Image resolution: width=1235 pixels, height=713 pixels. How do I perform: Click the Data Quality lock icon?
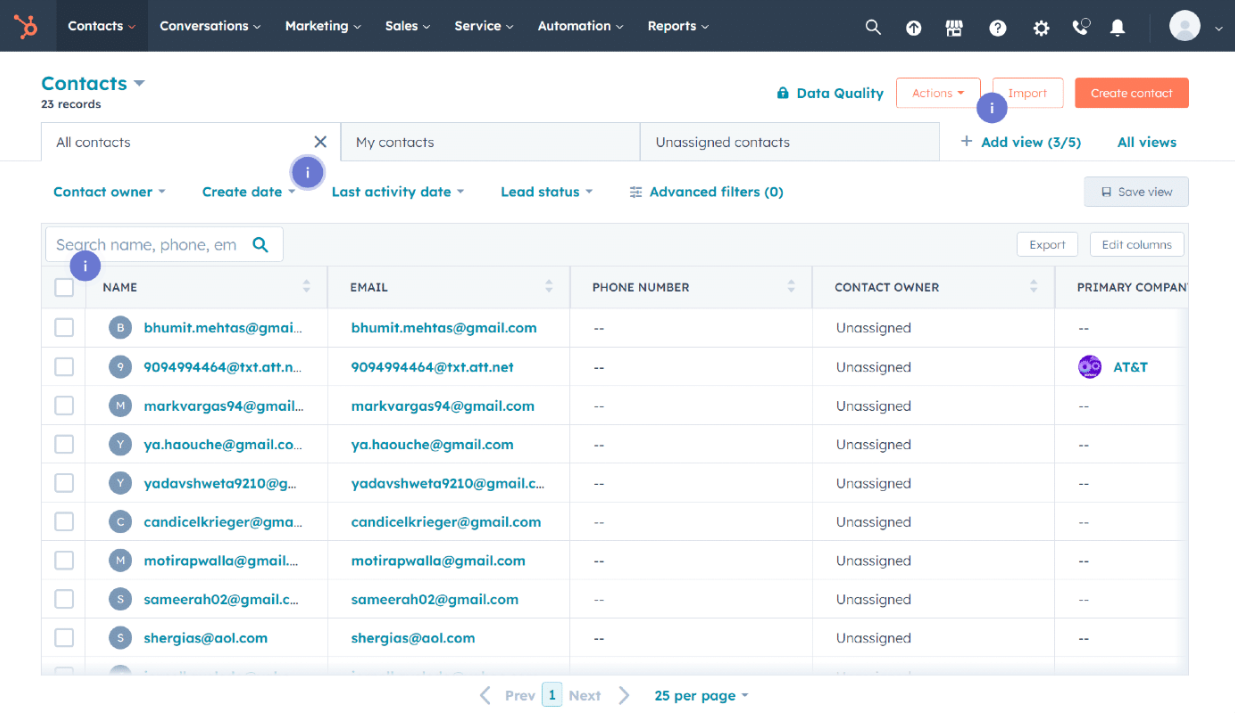[783, 93]
